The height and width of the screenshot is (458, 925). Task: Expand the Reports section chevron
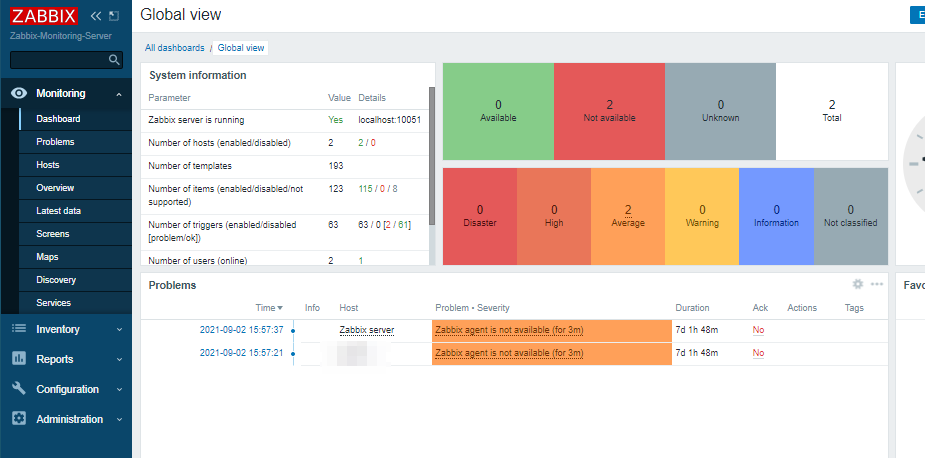(119, 359)
